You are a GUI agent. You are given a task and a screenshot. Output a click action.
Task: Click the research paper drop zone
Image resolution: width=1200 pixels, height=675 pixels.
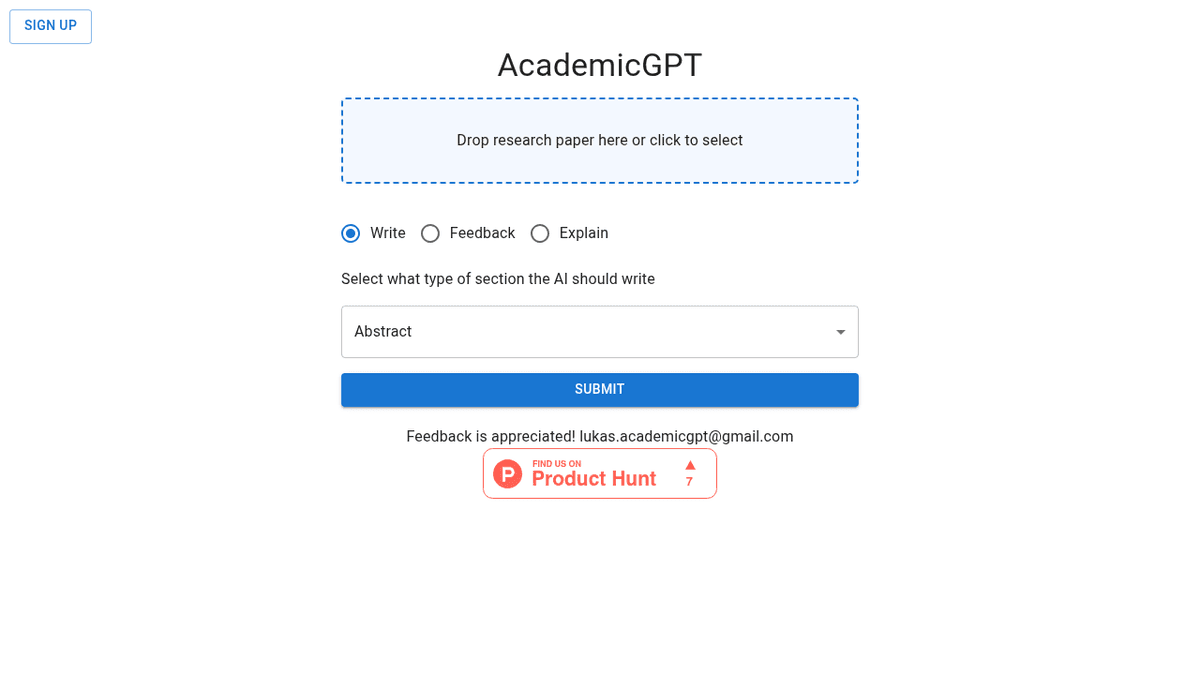(599, 140)
